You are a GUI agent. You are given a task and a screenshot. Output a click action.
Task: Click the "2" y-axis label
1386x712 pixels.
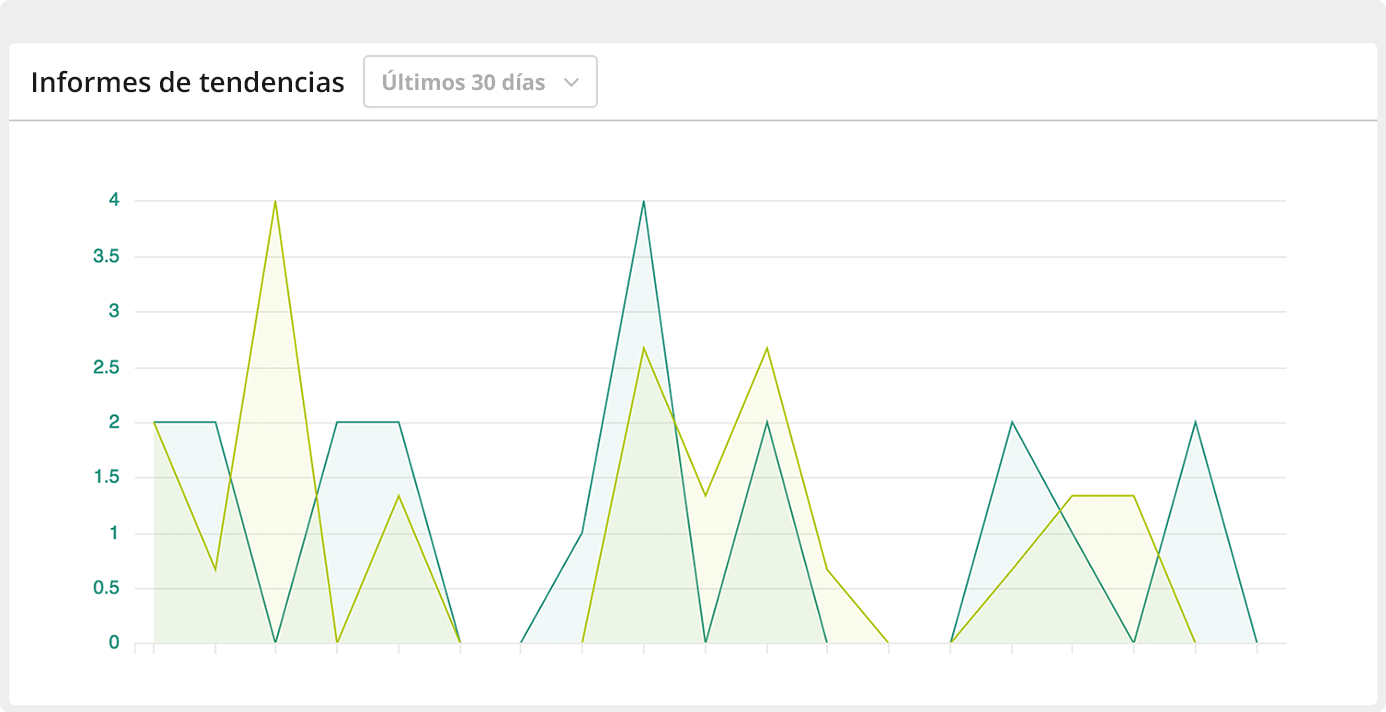pos(114,422)
